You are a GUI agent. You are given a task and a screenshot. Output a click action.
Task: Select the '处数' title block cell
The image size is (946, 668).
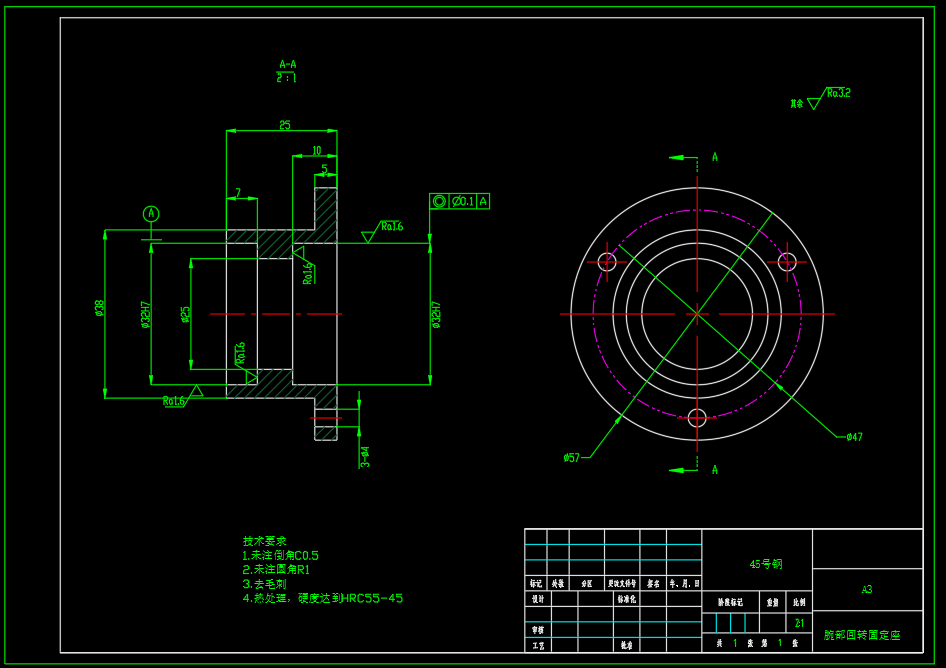tap(558, 584)
